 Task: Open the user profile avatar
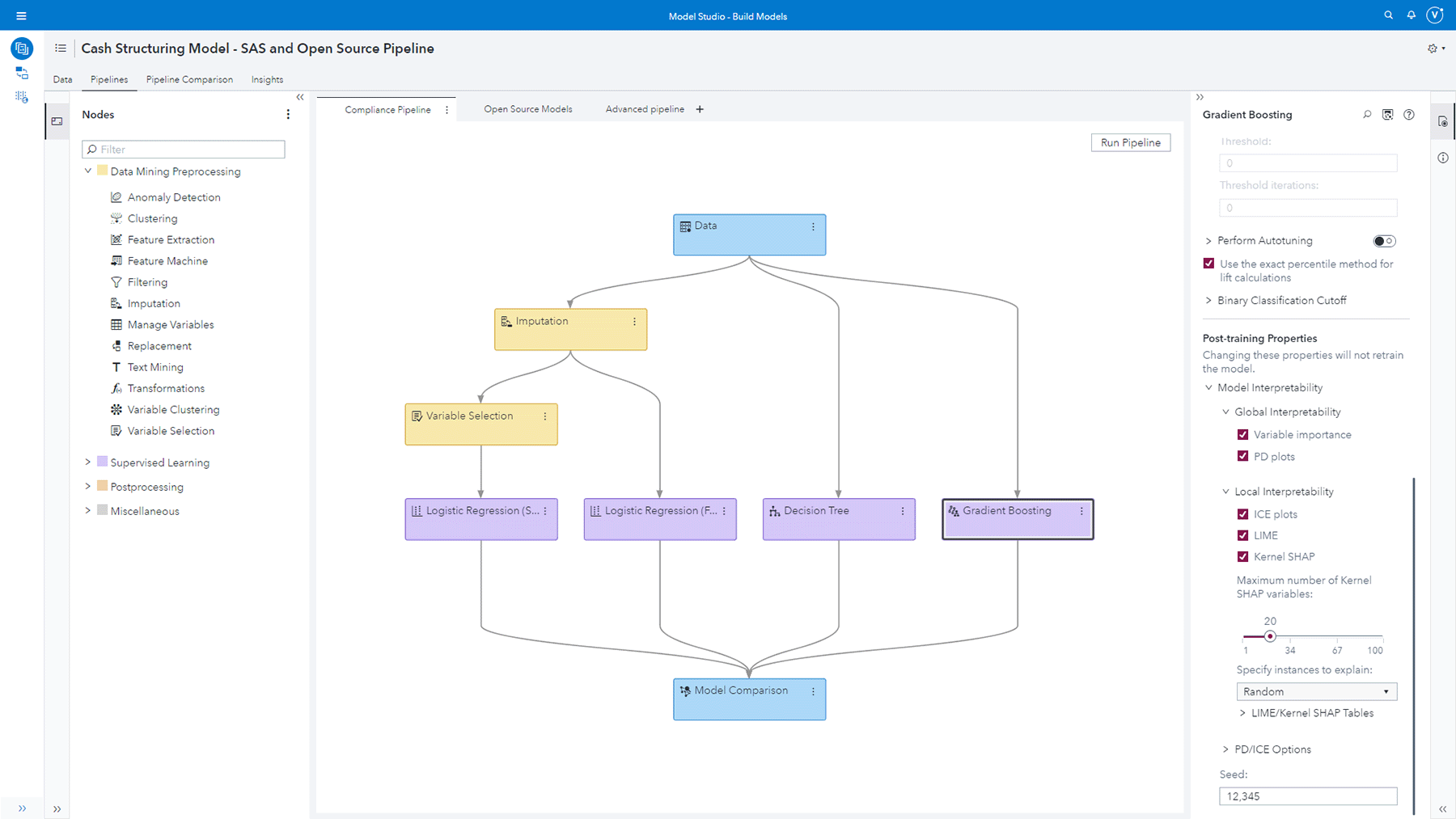point(1435,15)
